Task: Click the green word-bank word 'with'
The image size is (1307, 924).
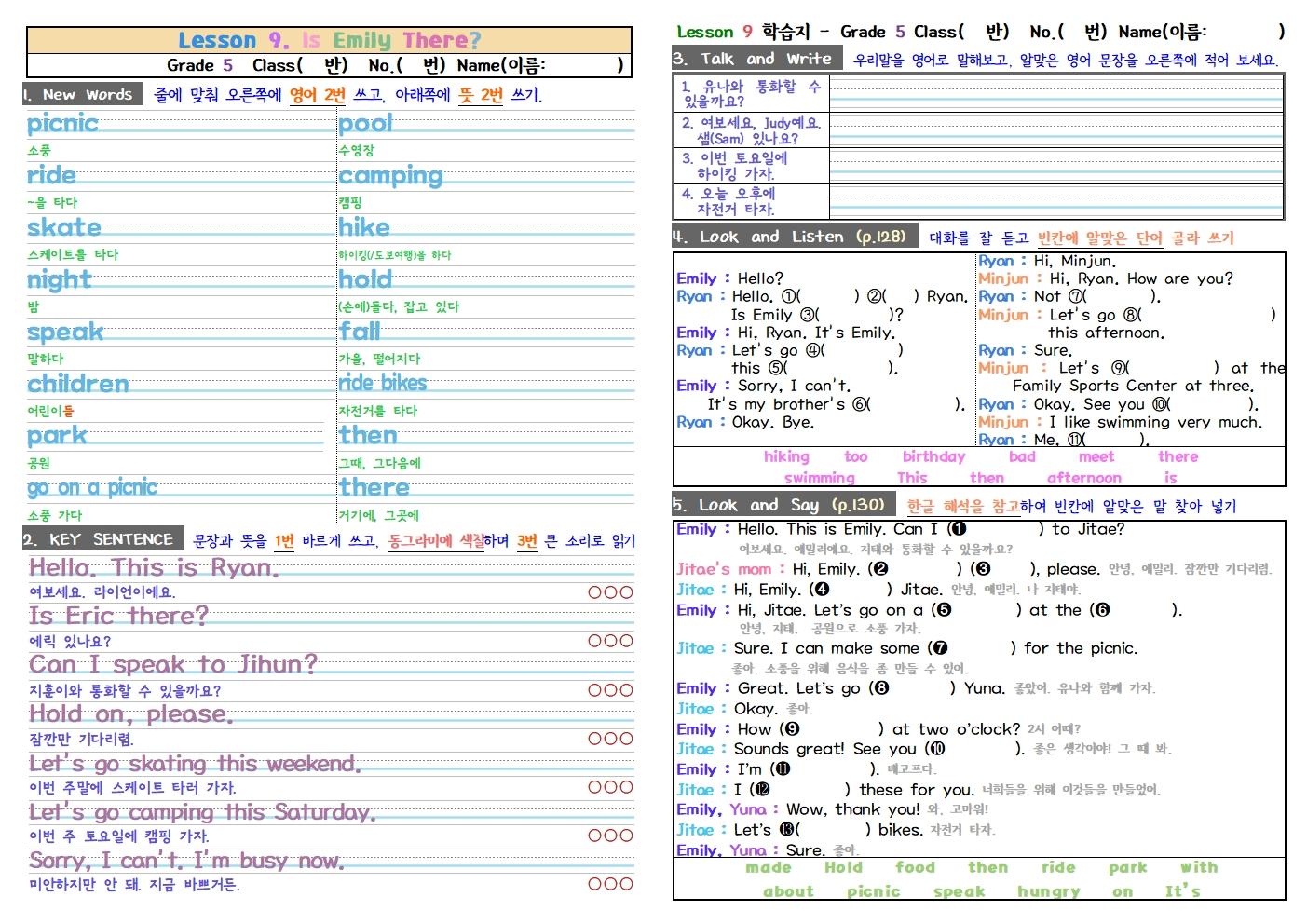Action: point(1199,867)
